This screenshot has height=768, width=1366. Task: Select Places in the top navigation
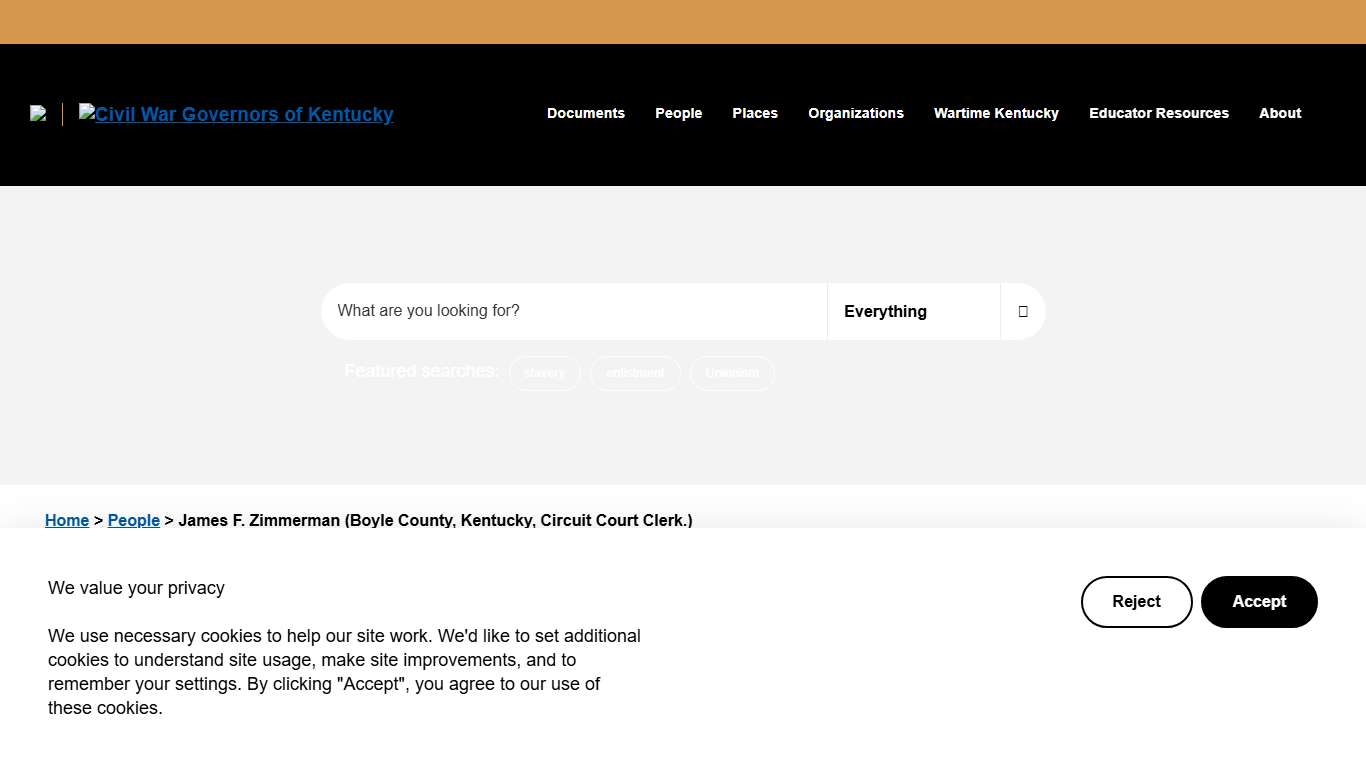tap(755, 113)
